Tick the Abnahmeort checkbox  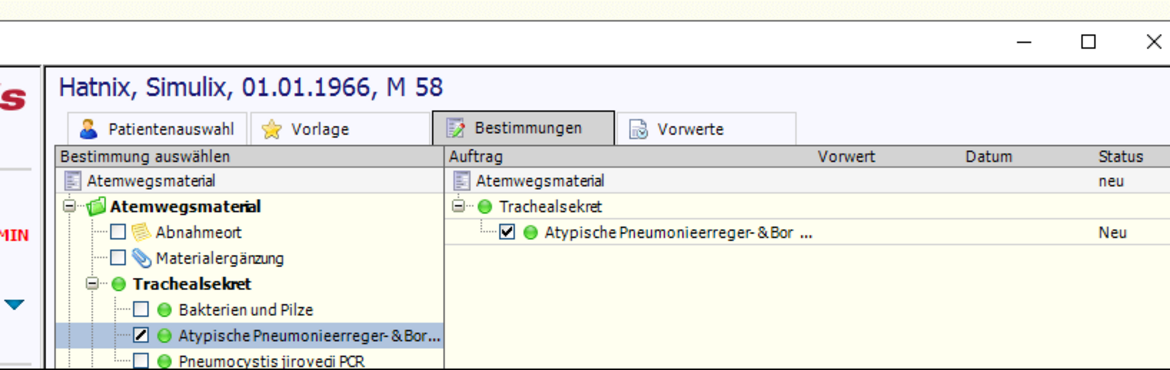pos(118,232)
